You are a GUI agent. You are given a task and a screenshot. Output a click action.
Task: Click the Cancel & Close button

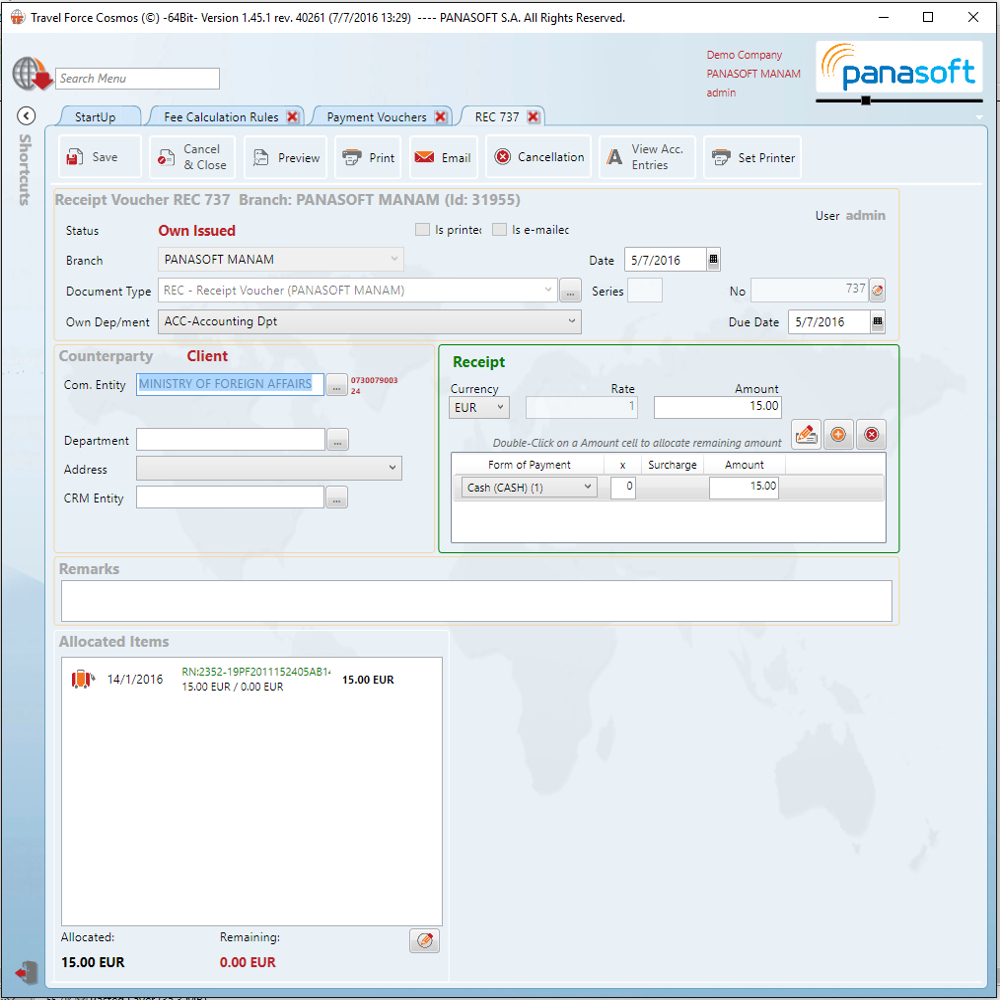pos(193,157)
